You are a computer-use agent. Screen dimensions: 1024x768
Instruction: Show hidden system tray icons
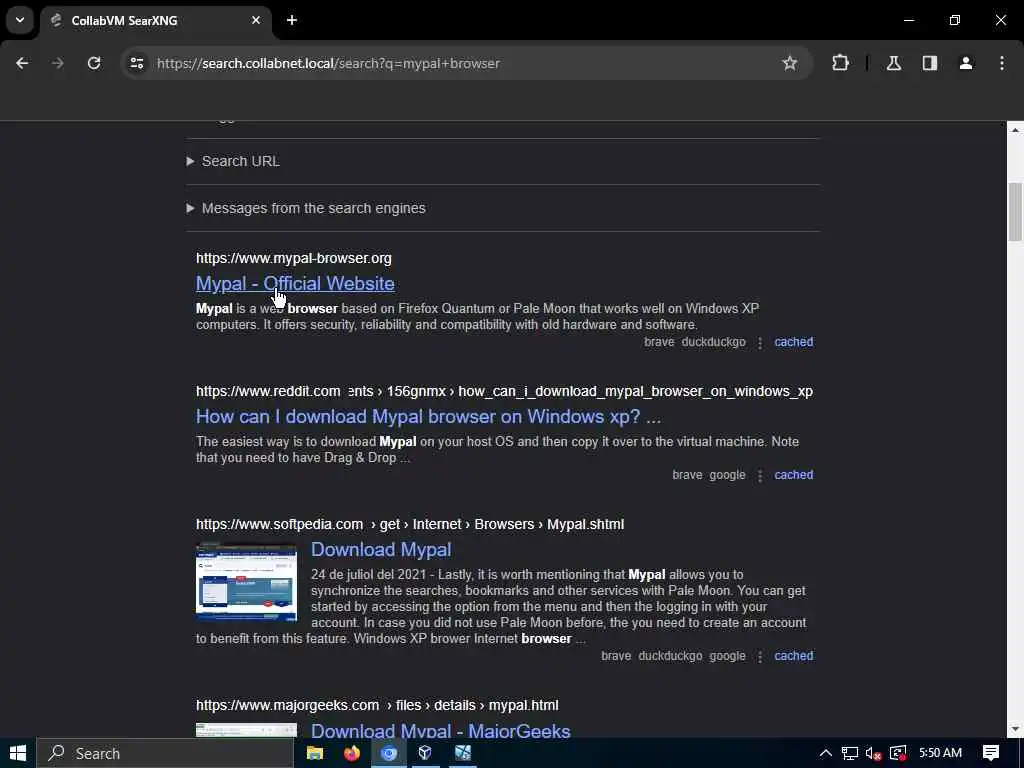pos(825,753)
